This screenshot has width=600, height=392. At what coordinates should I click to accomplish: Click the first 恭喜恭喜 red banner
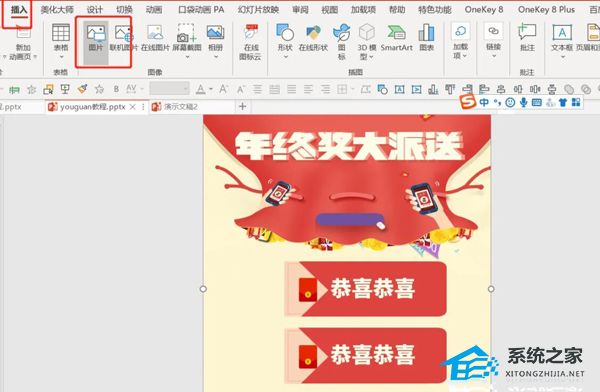click(x=365, y=289)
